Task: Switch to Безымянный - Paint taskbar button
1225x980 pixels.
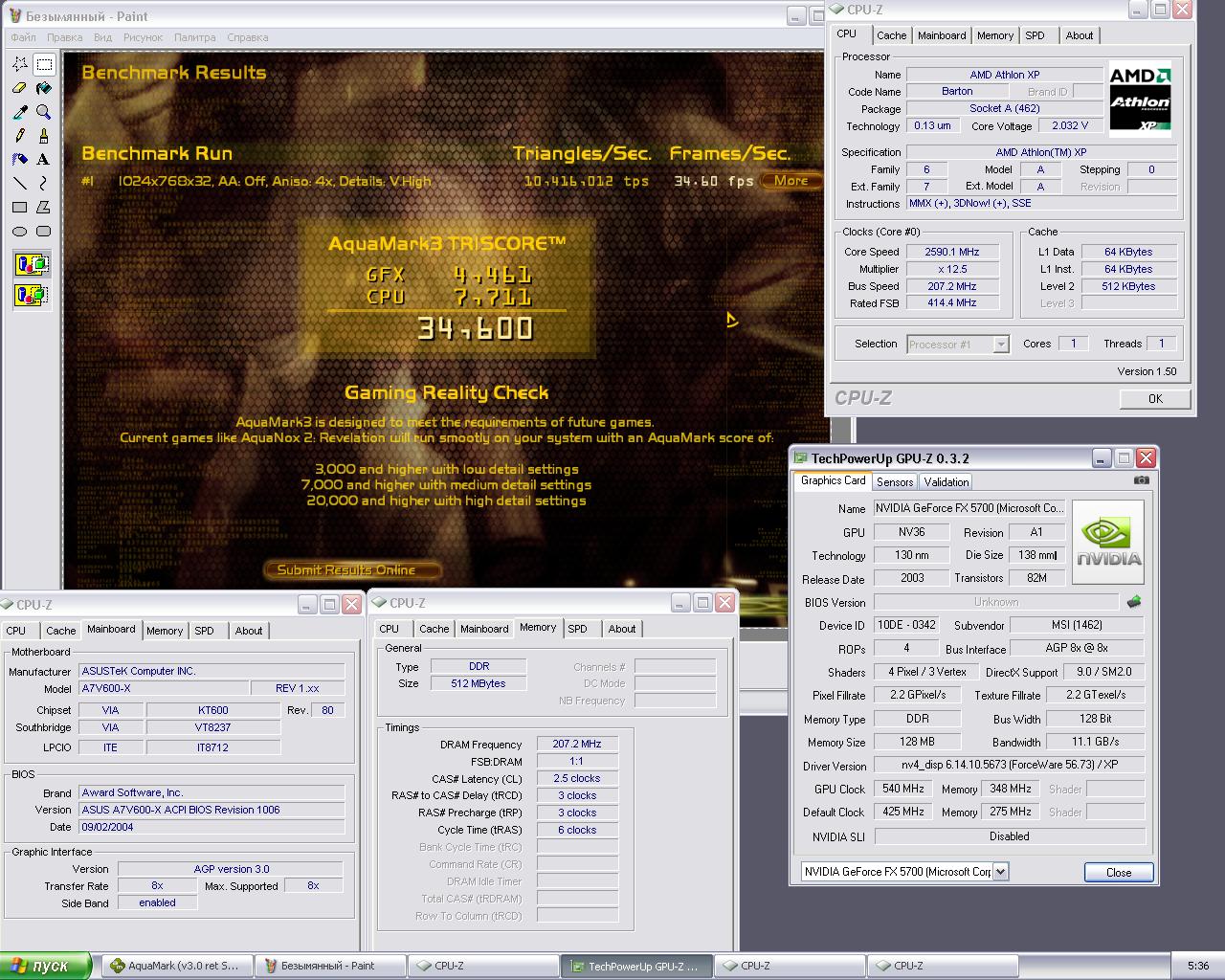Action: coord(330,966)
